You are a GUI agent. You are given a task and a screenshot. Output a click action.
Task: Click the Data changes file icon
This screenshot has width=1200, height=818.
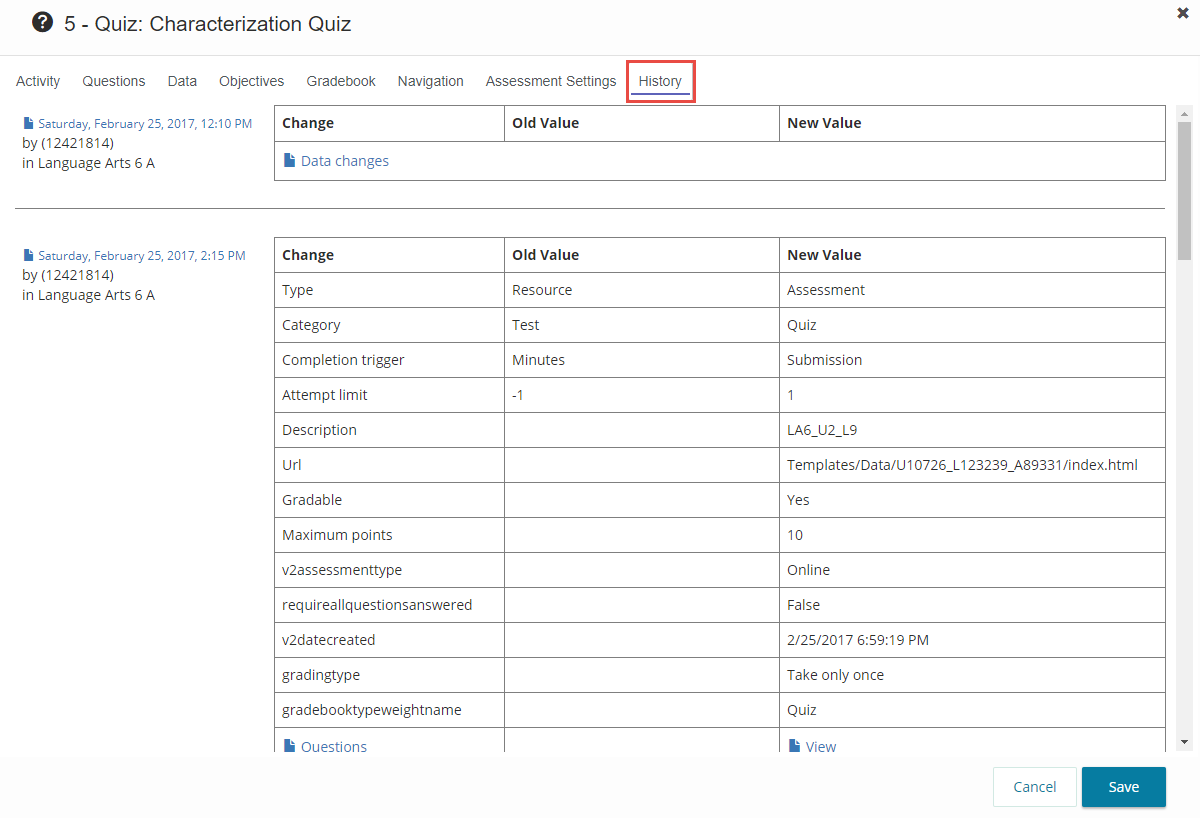(x=289, y=161)
